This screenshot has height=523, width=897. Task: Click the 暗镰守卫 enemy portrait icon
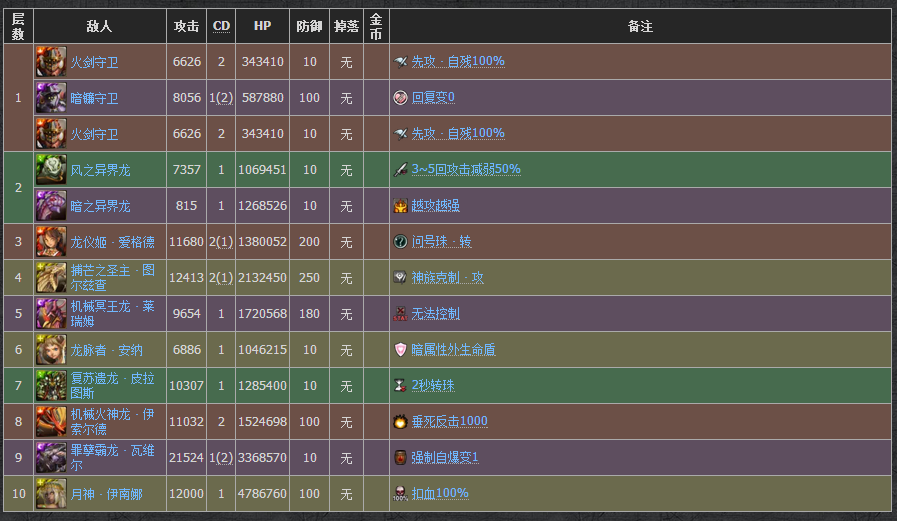click(x=51, y=98)
